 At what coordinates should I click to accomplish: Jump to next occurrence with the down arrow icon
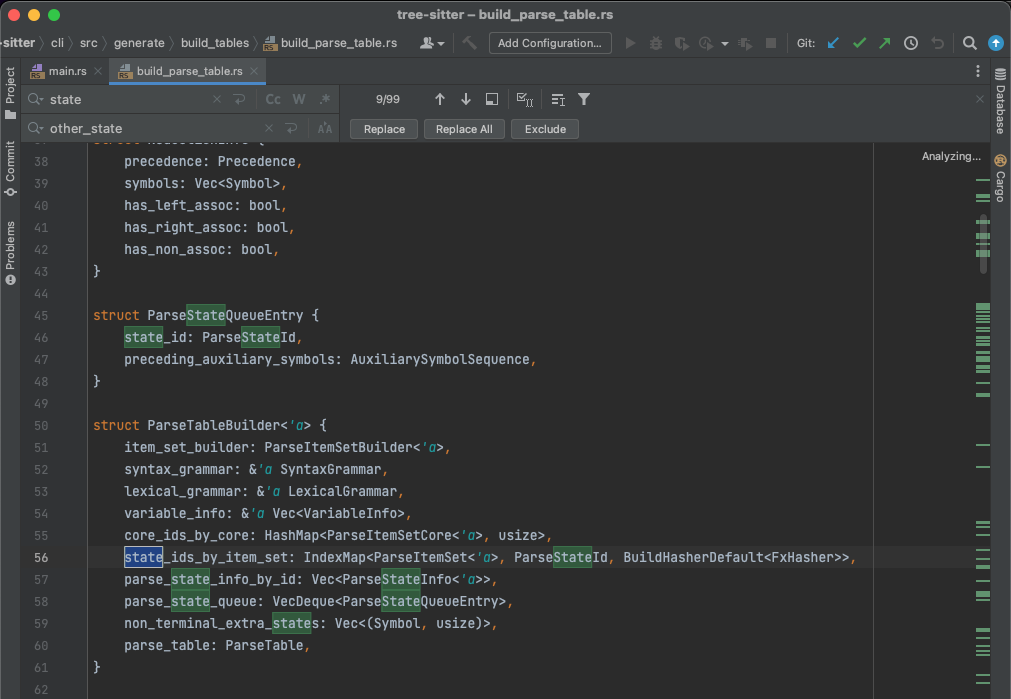[x=465, y=99]
